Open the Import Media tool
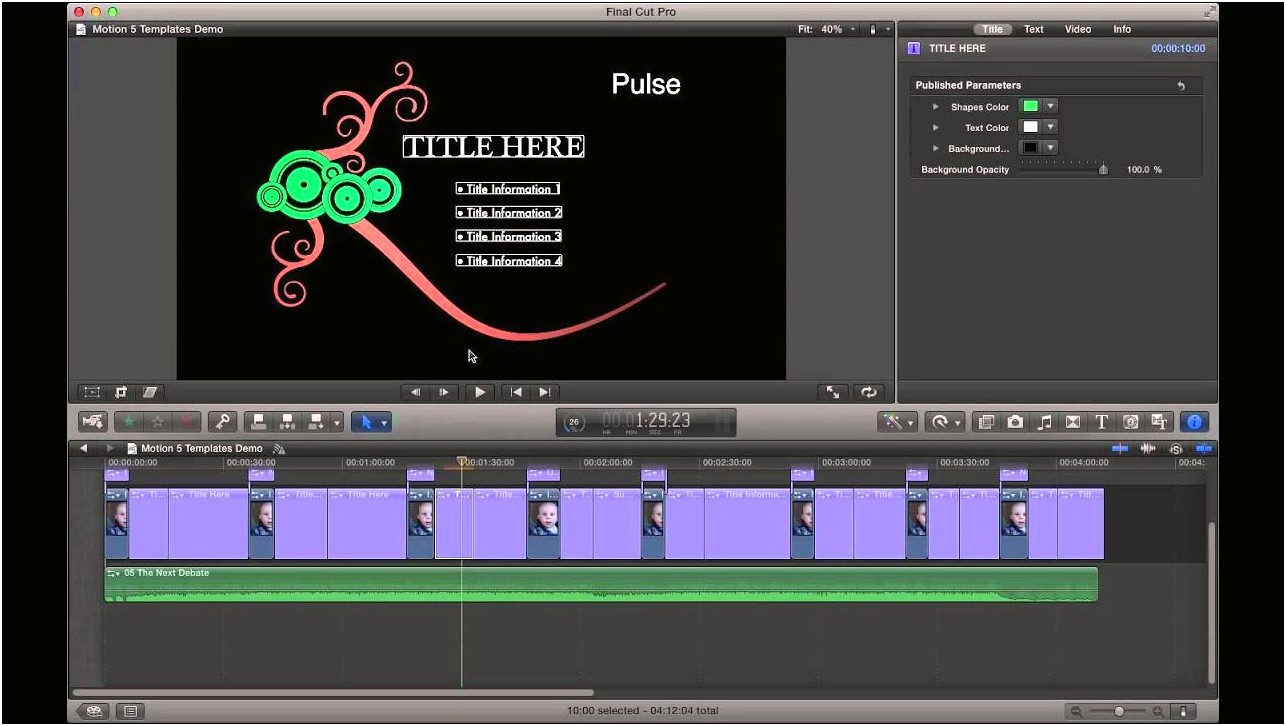 92,422
